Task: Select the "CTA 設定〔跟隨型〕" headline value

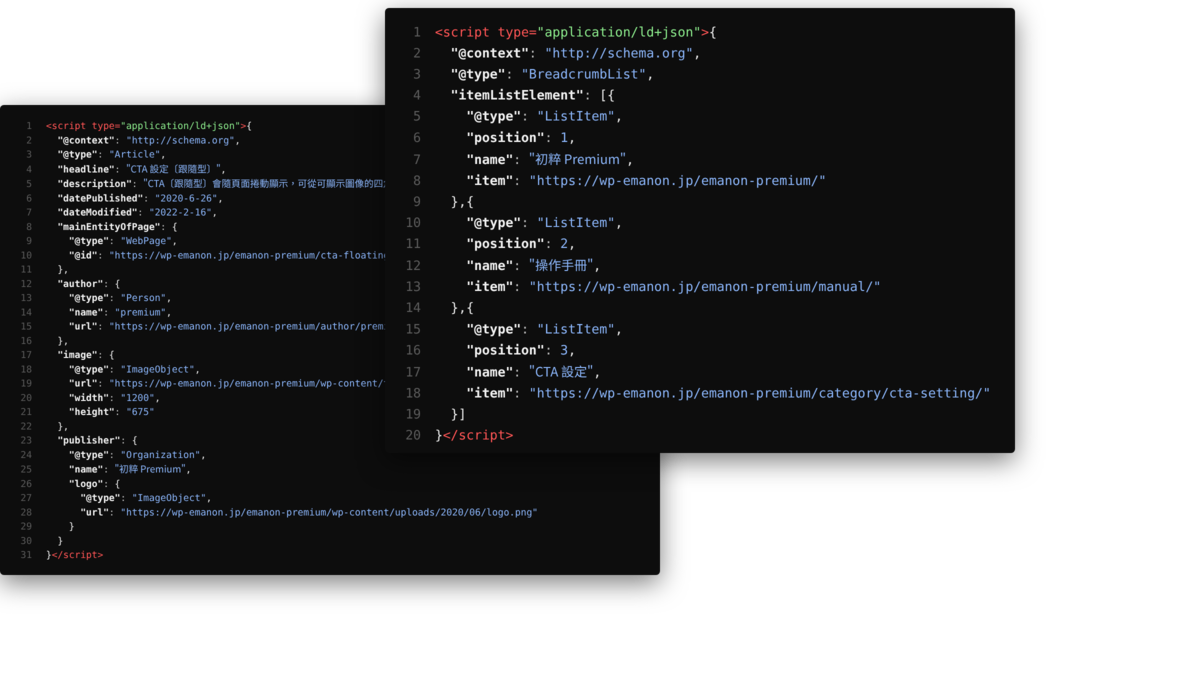Action: pos(176,169)
